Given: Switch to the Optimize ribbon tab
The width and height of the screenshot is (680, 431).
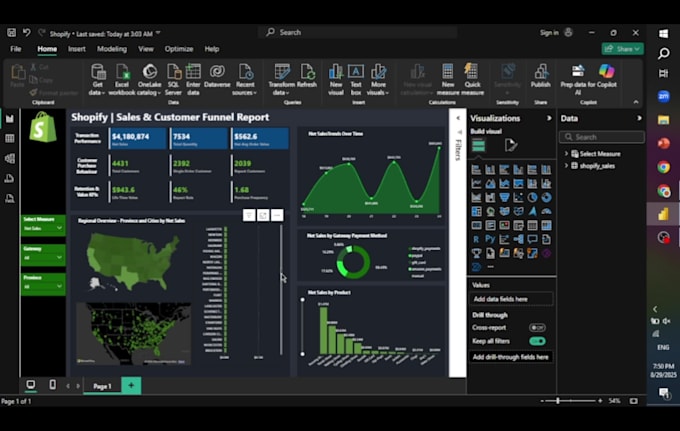Looking at the screenshot, I should point(179,49).
